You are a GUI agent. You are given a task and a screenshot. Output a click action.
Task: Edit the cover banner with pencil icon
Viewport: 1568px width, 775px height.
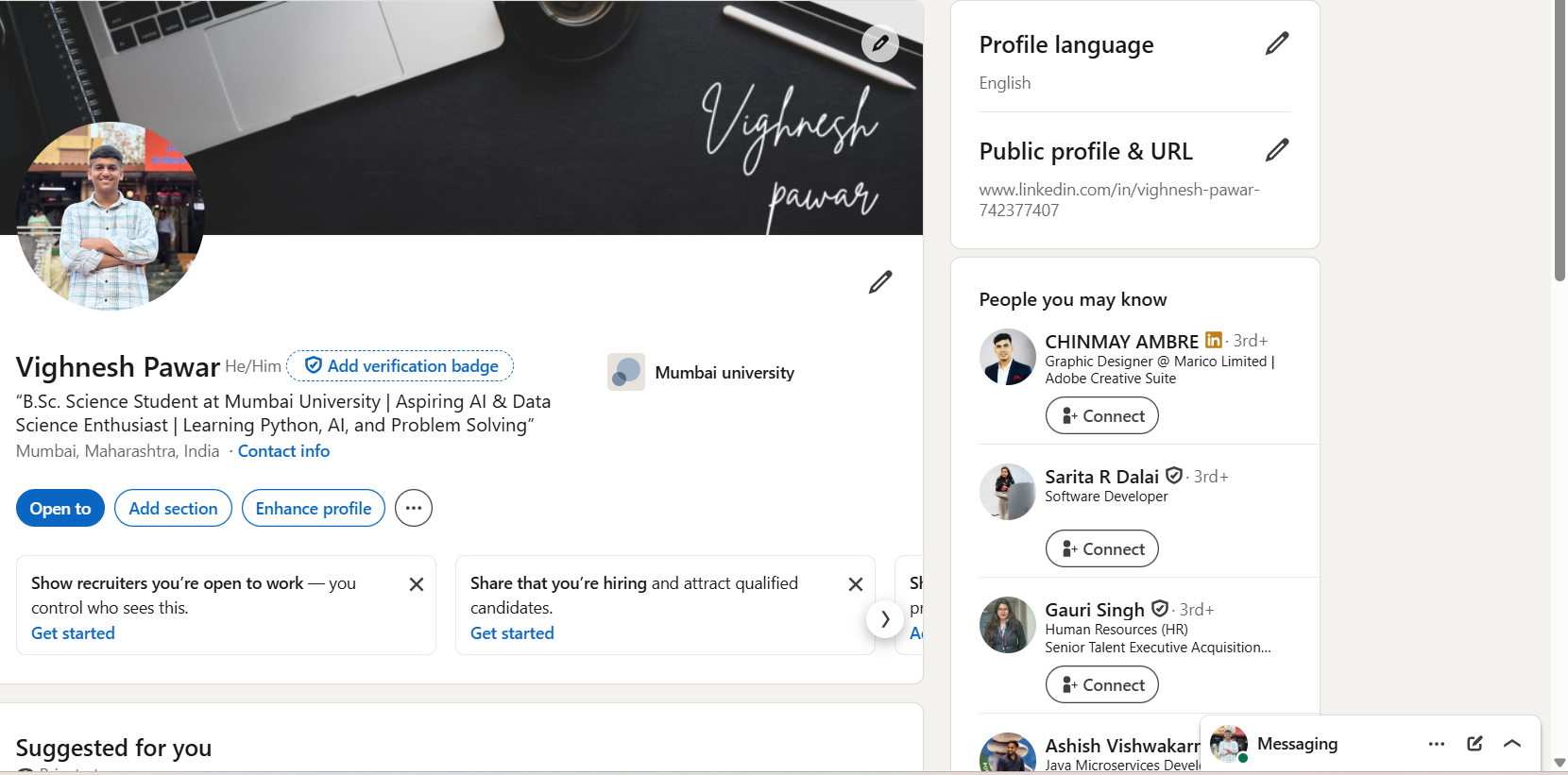[x=879, y=43]
